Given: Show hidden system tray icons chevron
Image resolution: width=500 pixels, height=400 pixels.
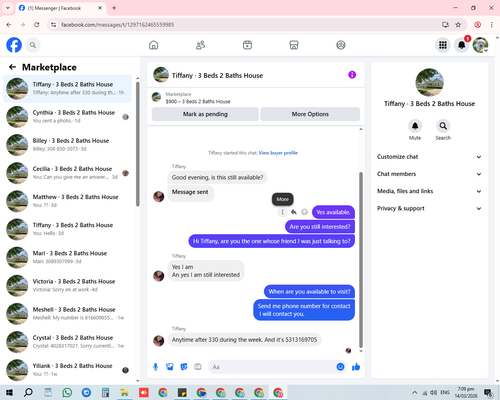Looking at the screenshot, I should point(414,392).
